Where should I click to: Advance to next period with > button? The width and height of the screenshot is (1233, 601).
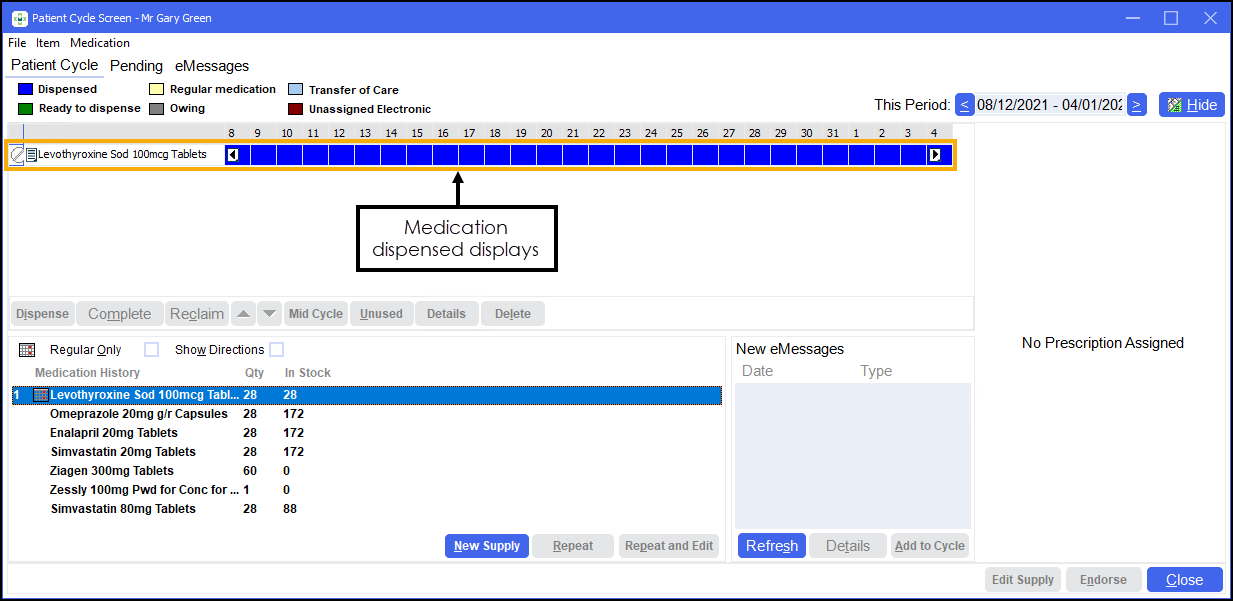[1136, 105]
